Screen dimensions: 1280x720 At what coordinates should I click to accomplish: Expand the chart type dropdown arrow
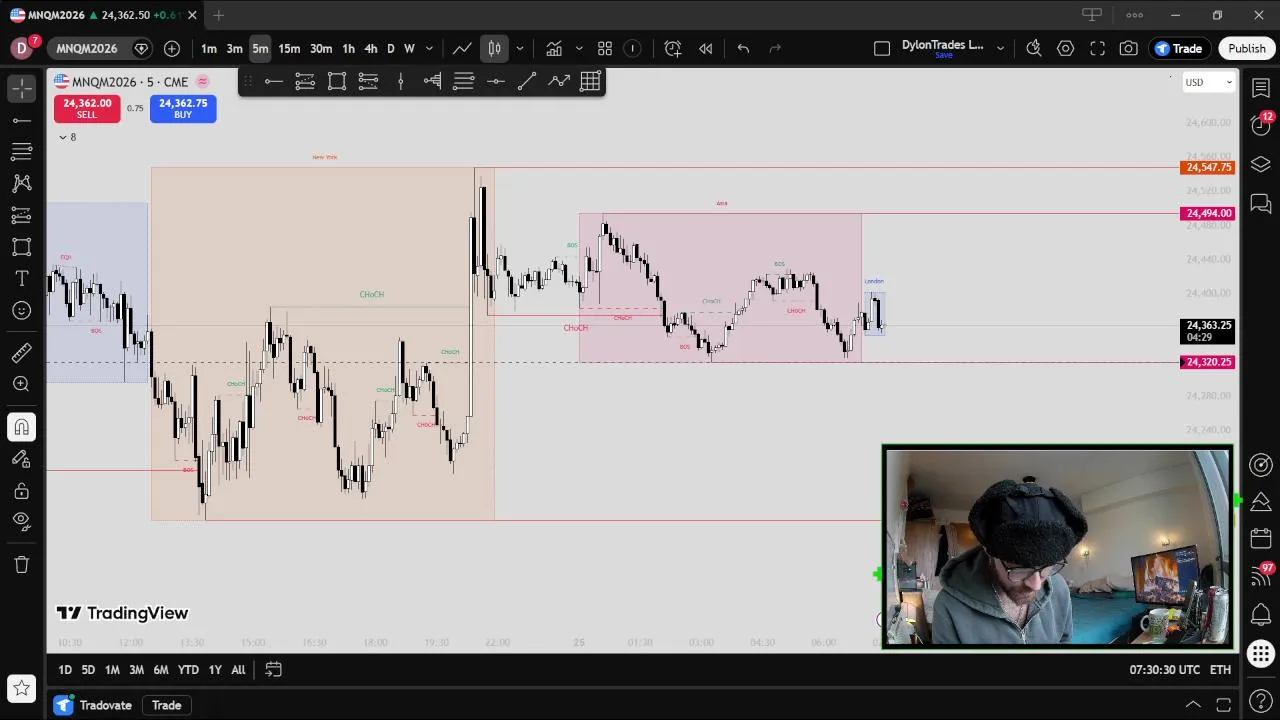(519, 48)
